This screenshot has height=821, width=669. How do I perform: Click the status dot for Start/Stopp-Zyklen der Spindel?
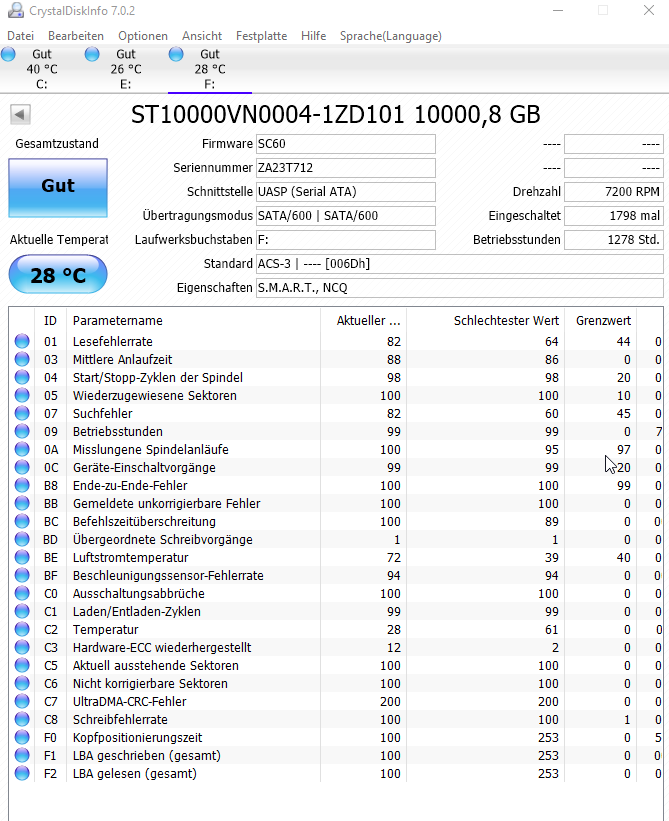click(22, 378)
